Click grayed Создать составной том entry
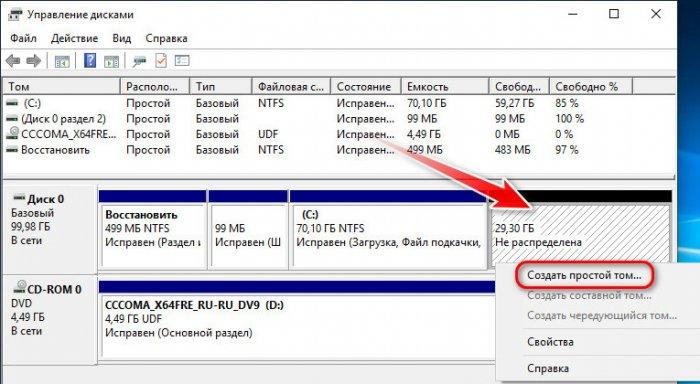Screen dimensions: 700x384 (589, 295)
